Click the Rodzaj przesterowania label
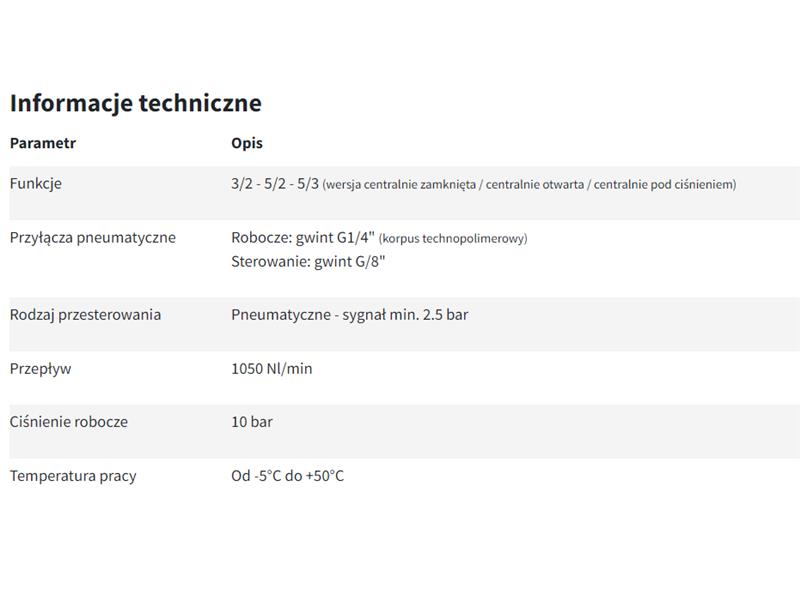Image resolution: width=800 pixels, height=600 pixels. click(85, 315)
